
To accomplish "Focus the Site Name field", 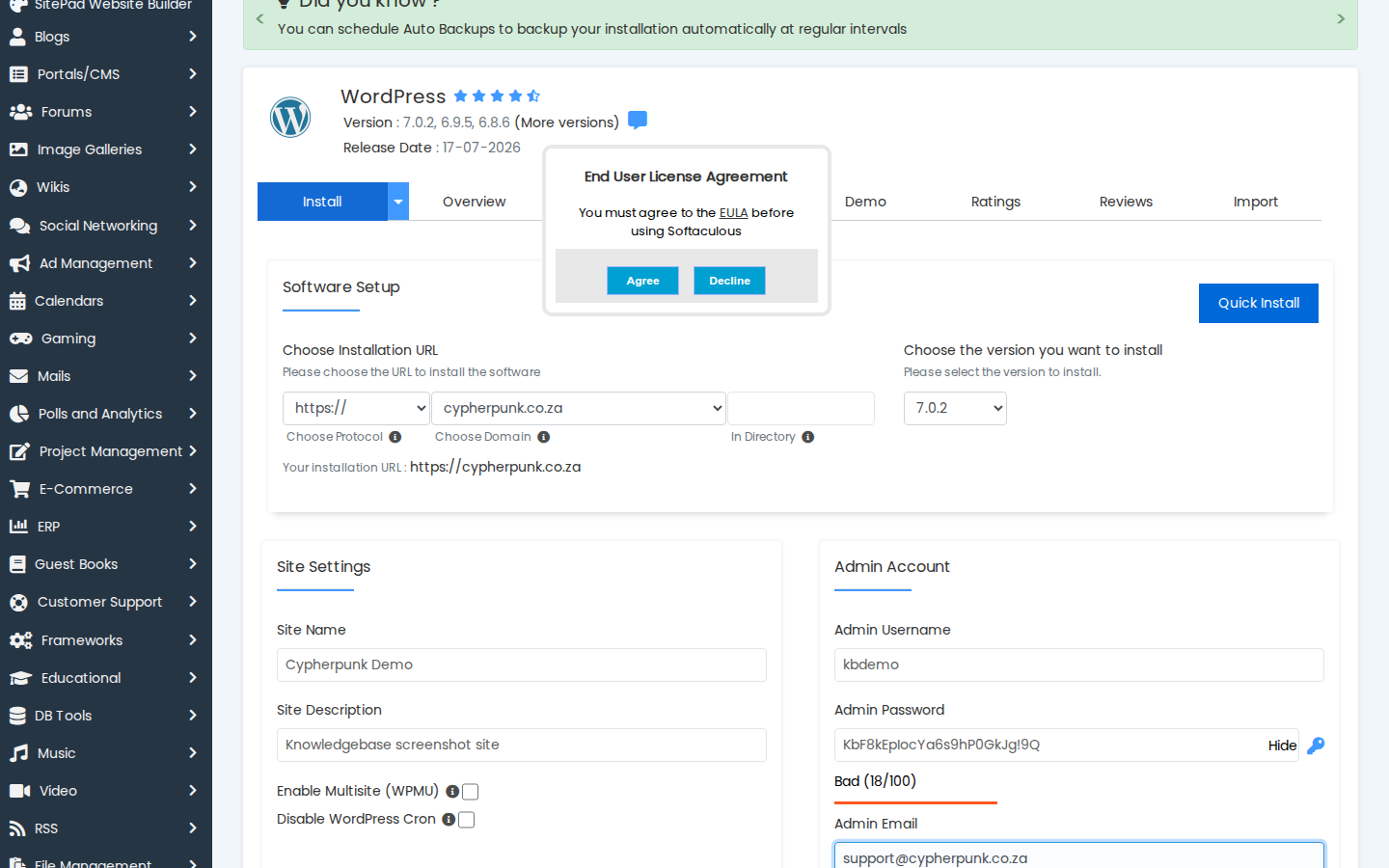I will click(522, 665).
